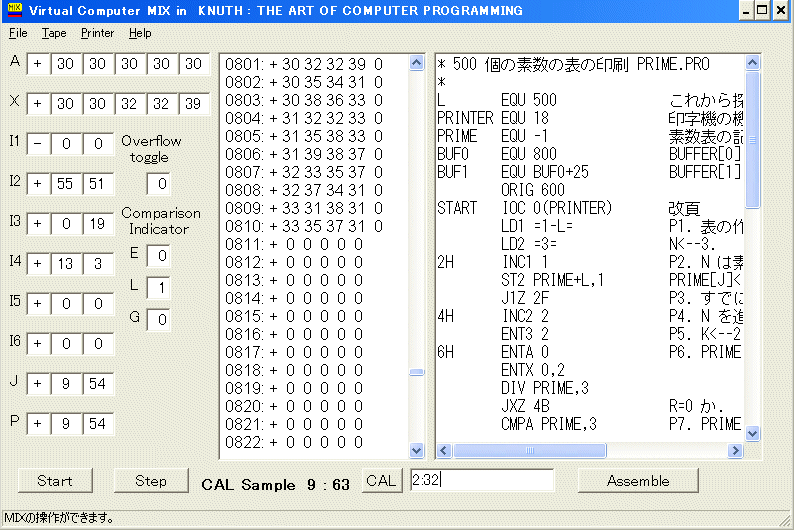This screenshot has height=530, width=794.
Task: Select memory row 0810
Action: pos(304,226)
